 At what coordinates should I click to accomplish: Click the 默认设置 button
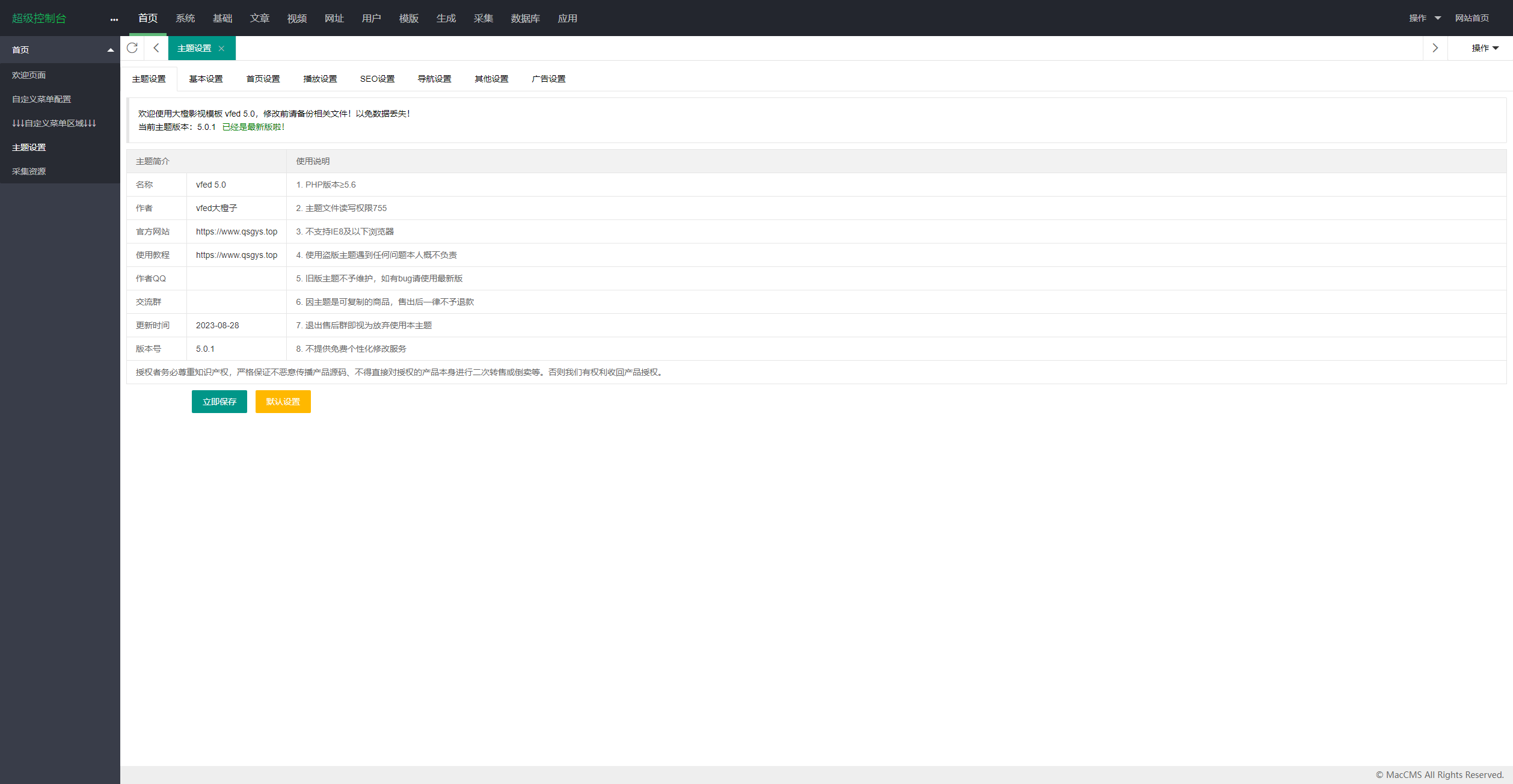click(x=282, y=401)
